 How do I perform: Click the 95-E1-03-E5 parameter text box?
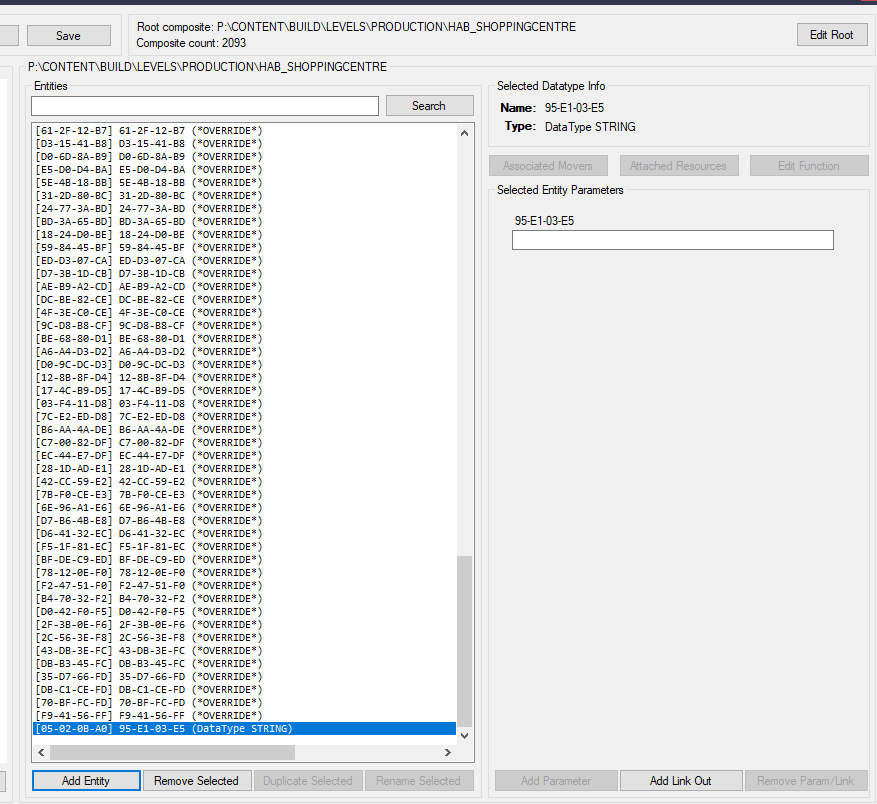[x=672, y=240]
